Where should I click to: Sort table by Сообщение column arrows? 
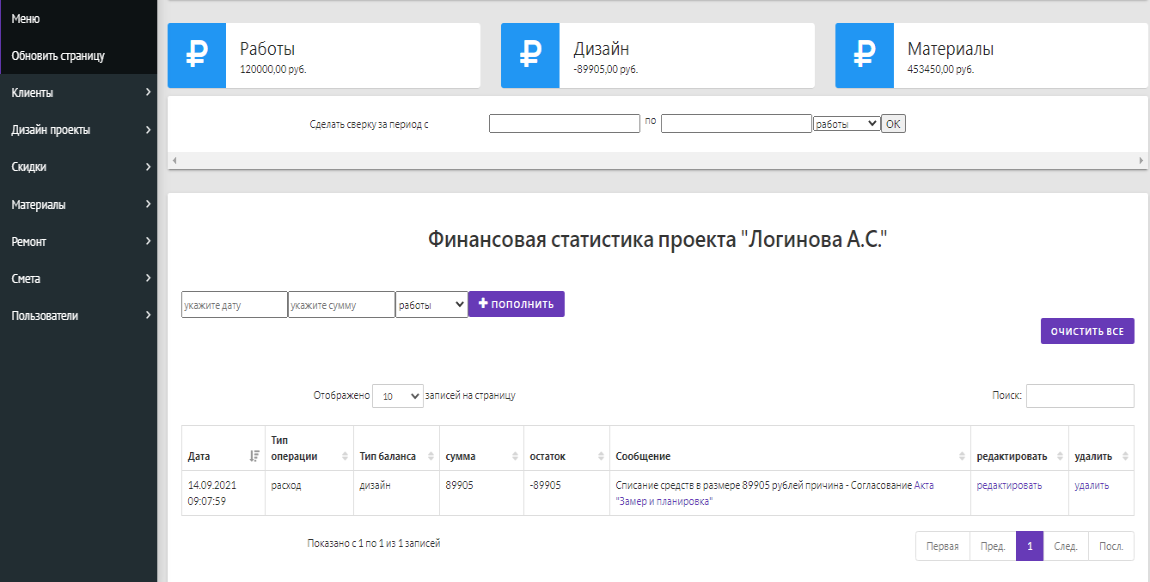tap(962, 456)
